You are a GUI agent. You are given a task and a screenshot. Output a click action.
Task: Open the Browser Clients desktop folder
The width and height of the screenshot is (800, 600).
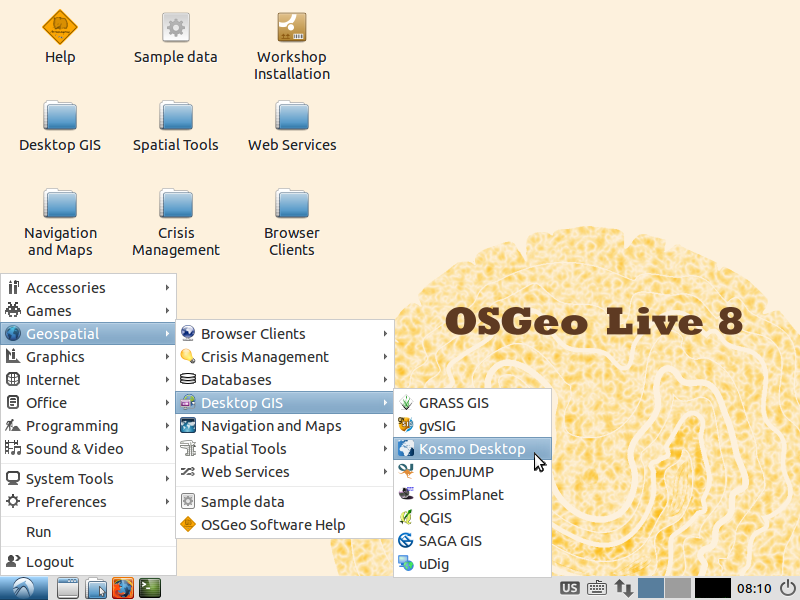(292, 222)
